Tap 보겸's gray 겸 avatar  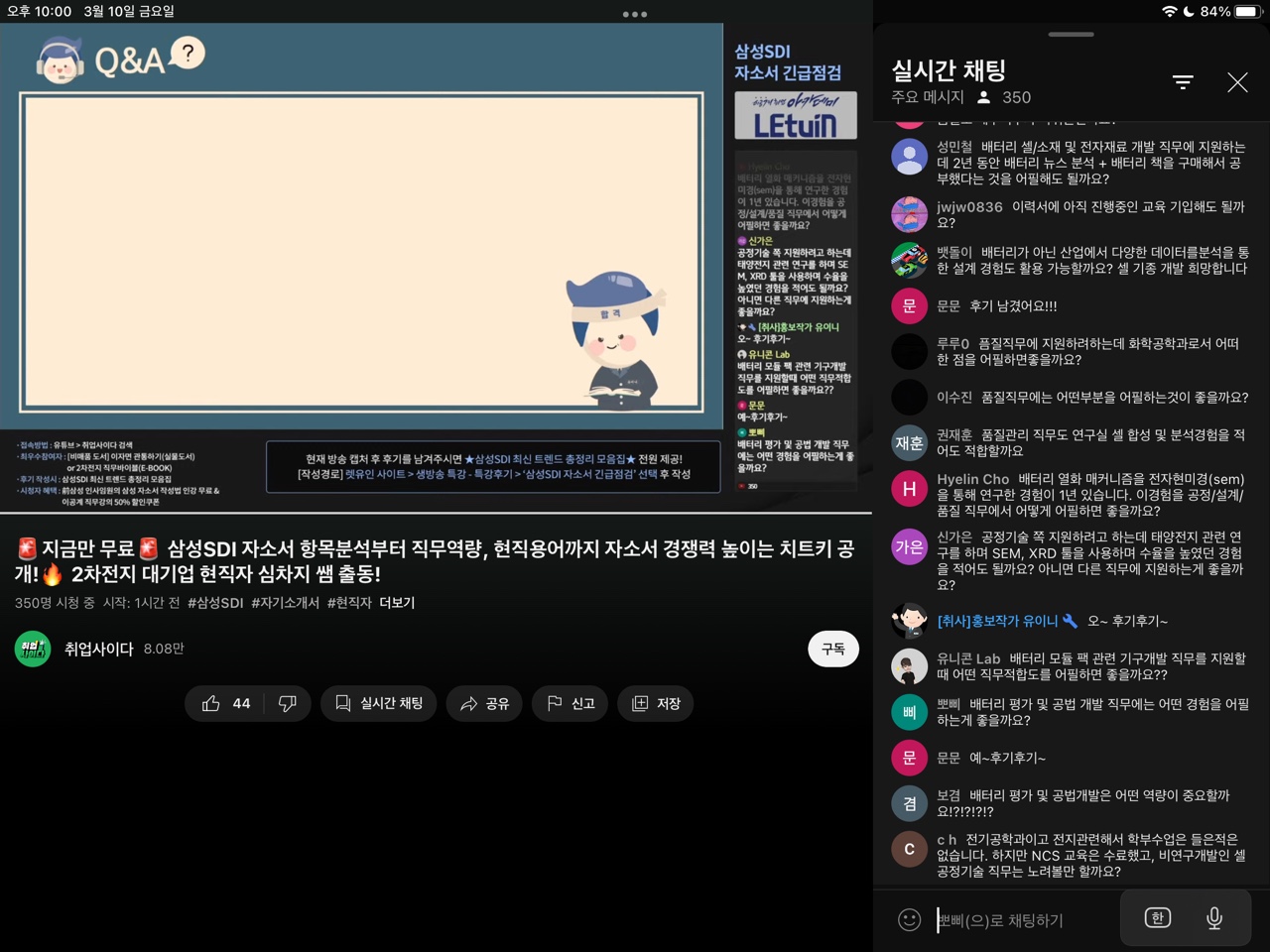pos(909,803)
